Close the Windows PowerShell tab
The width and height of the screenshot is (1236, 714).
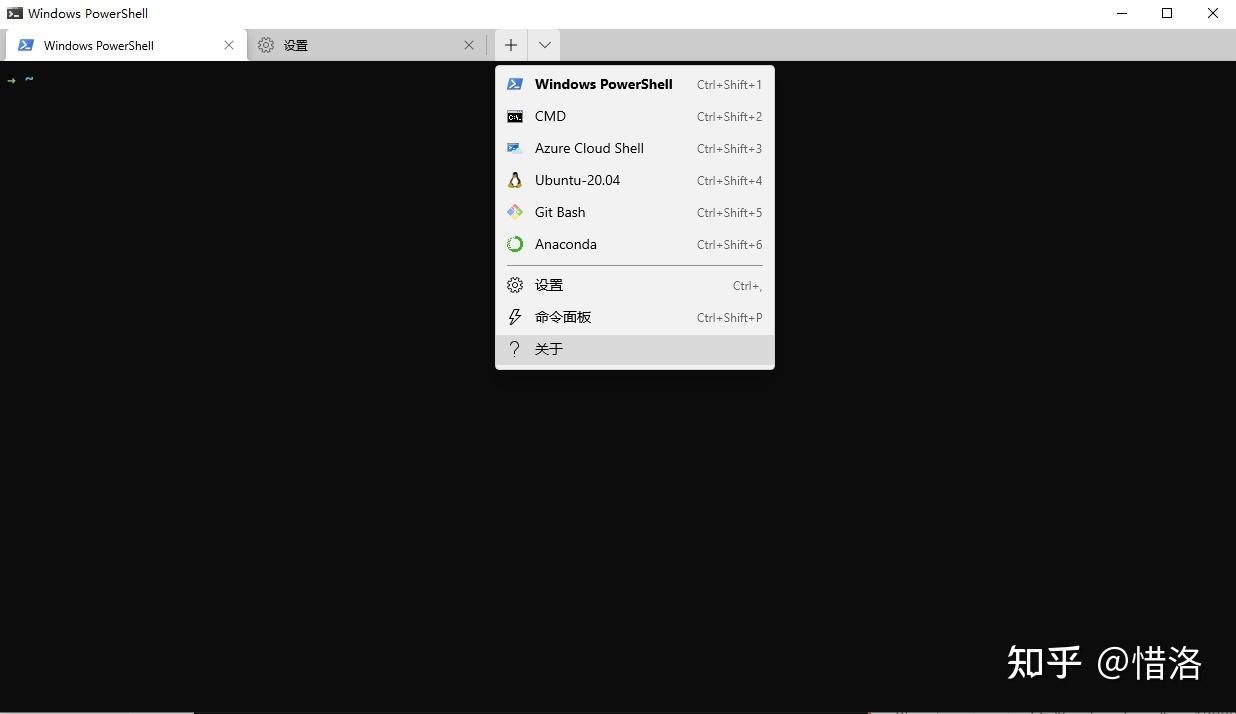(229, 45)
